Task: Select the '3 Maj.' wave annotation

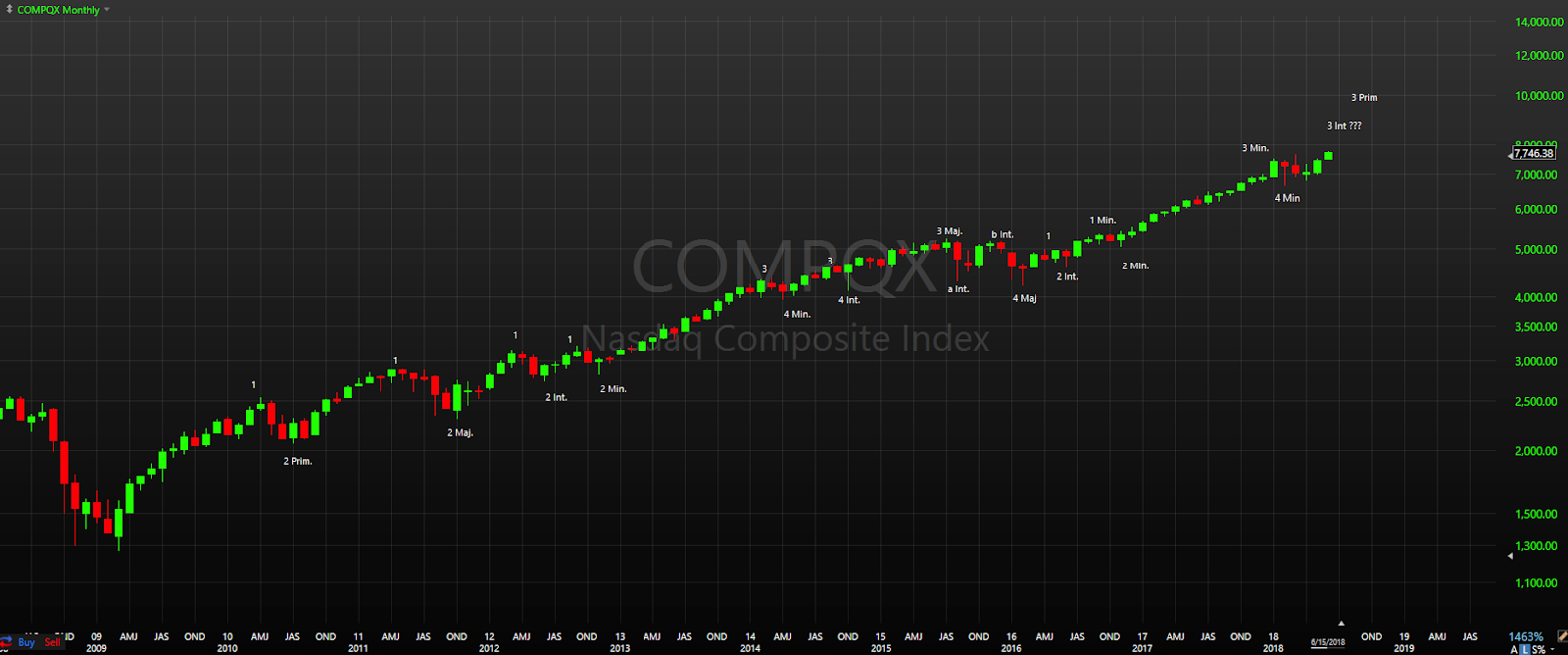Action: (x=950, y=231)
